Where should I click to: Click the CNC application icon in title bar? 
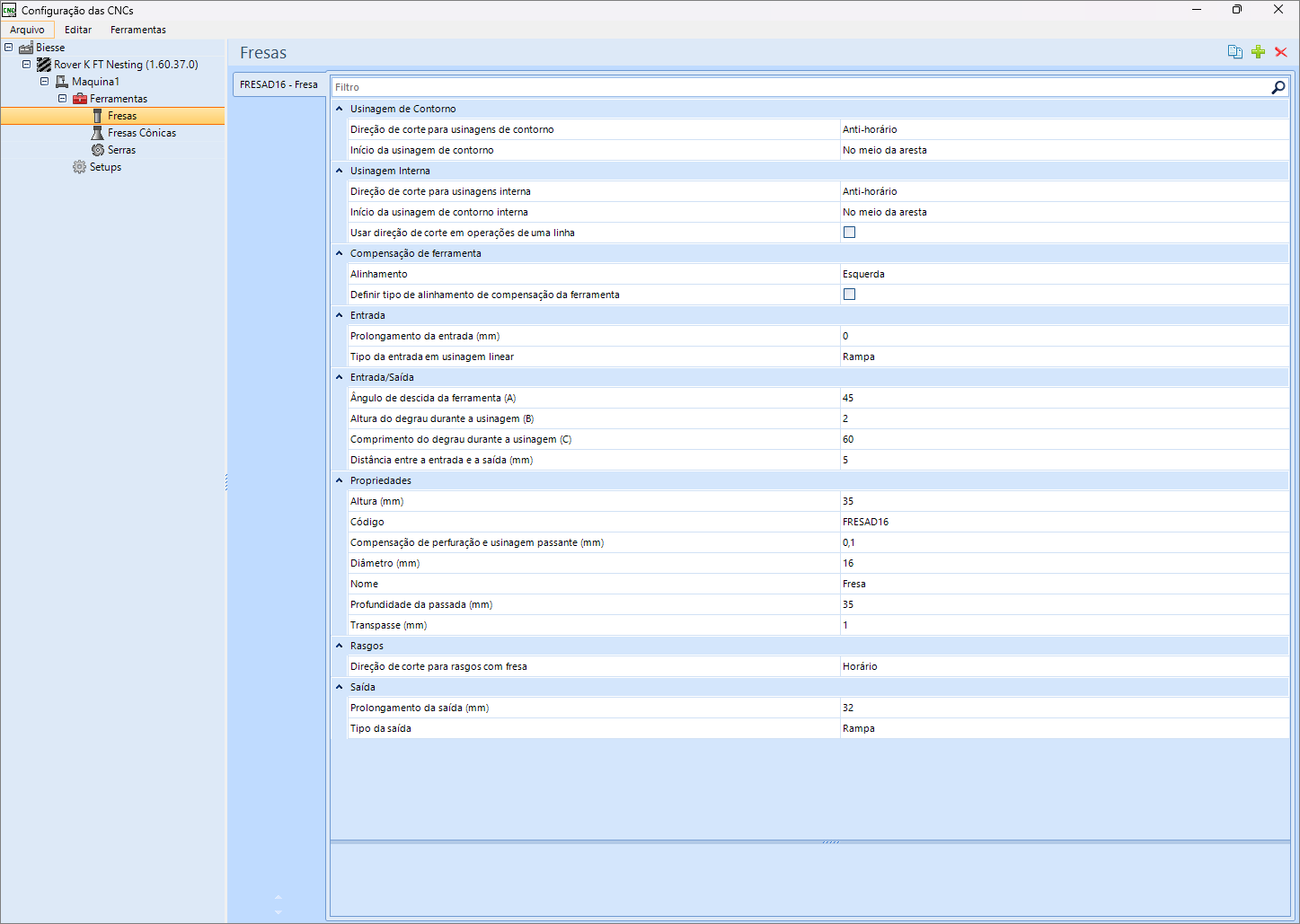[x=9, y=10]
